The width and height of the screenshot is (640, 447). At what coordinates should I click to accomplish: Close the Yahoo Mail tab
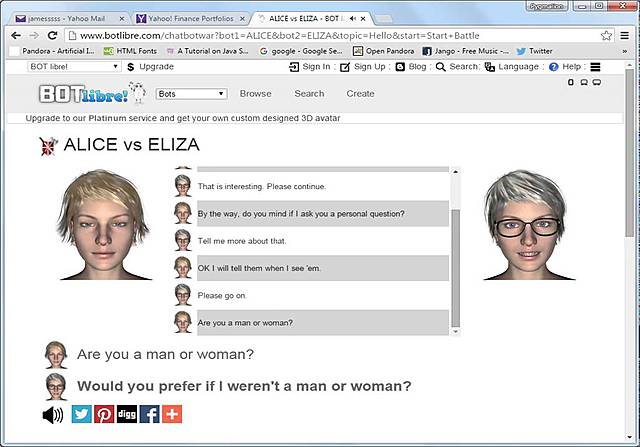(x=122, y=18)
